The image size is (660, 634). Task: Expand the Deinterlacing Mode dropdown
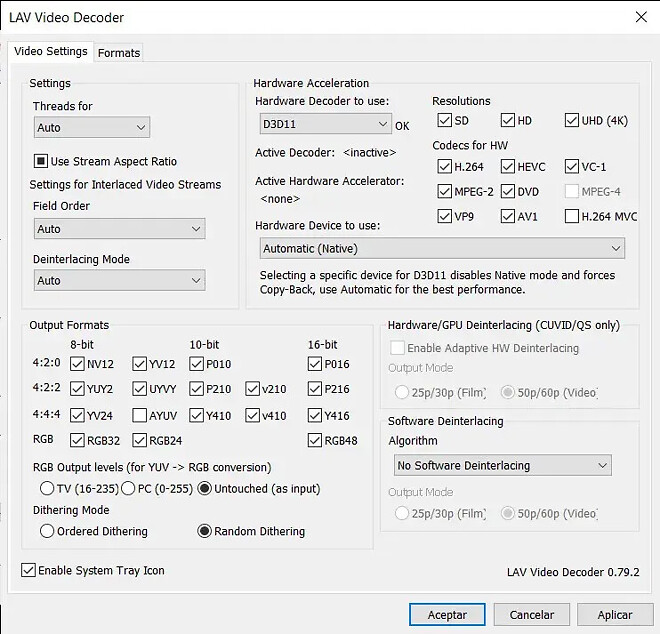pyautogui.click(x=119, y=281)
